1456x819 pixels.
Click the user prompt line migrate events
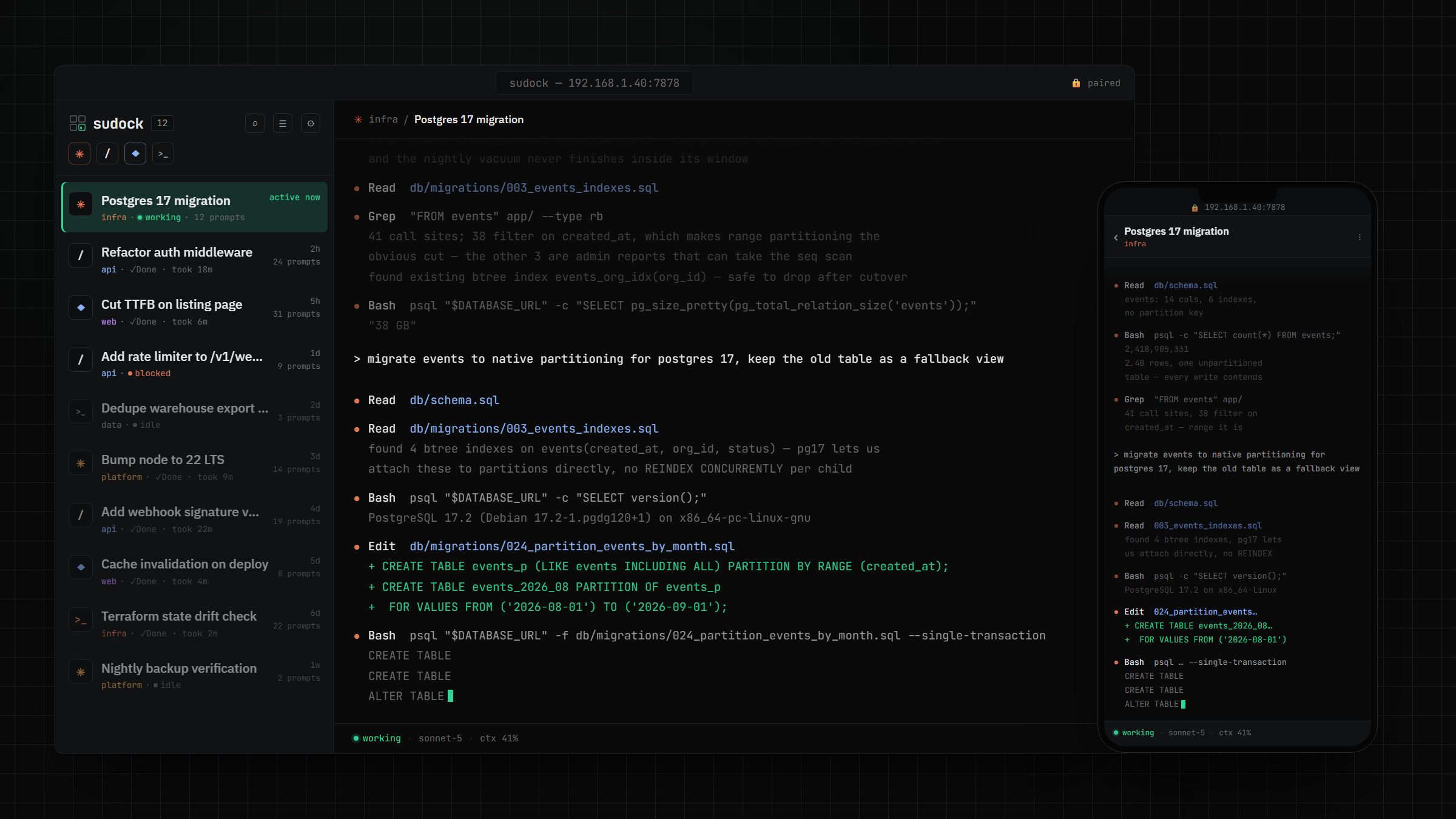[x=679, y=359]
